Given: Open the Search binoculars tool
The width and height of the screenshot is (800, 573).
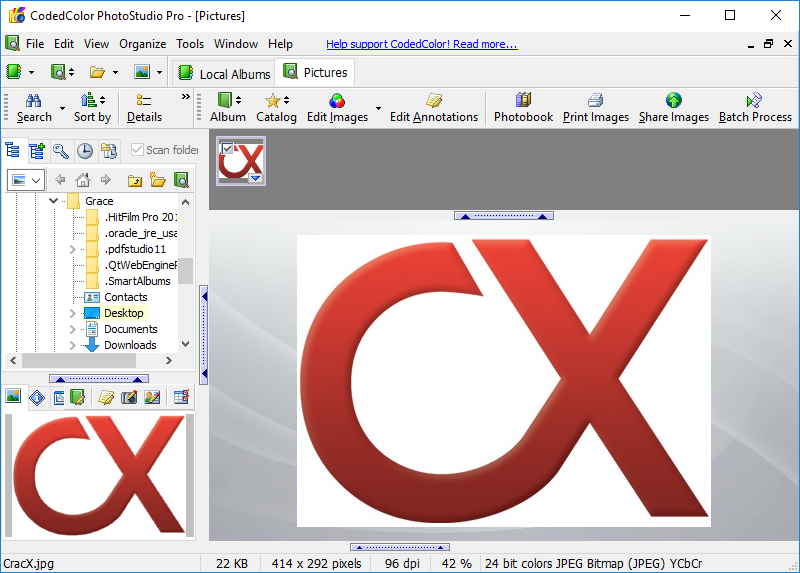Looking at the screenshot, I should click(x=34, y=108).
